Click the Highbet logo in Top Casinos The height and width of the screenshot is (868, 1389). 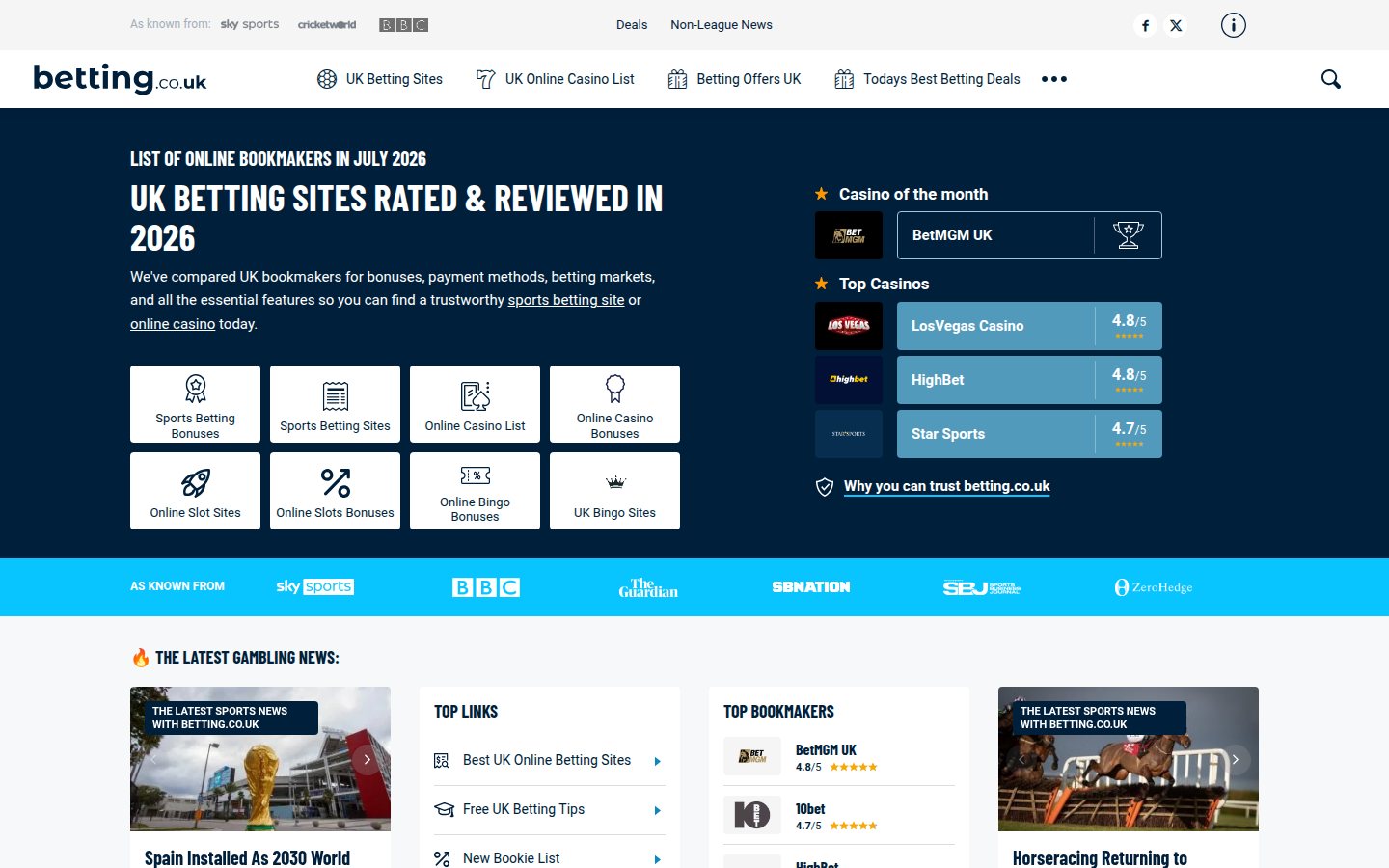pyautogui.click(x=849, y=380)
